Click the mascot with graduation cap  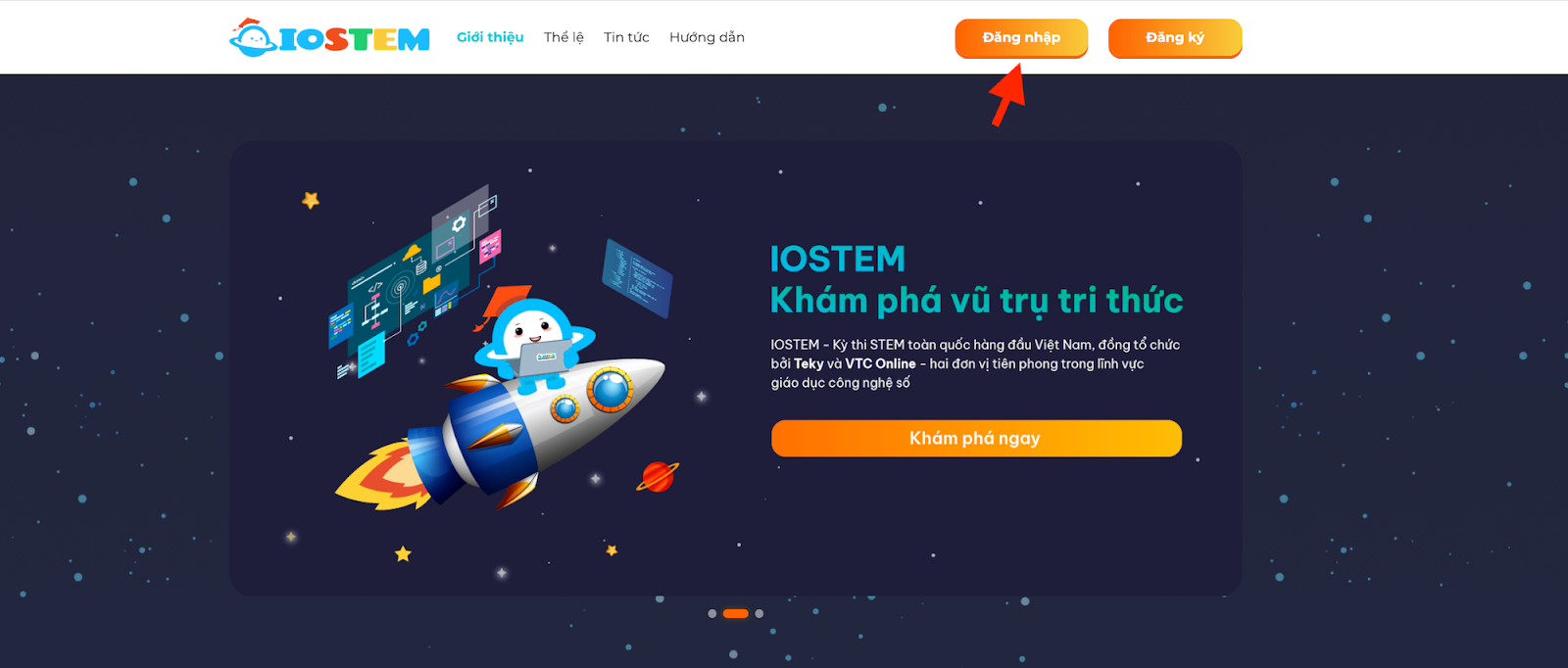click(x=533, y=333)
